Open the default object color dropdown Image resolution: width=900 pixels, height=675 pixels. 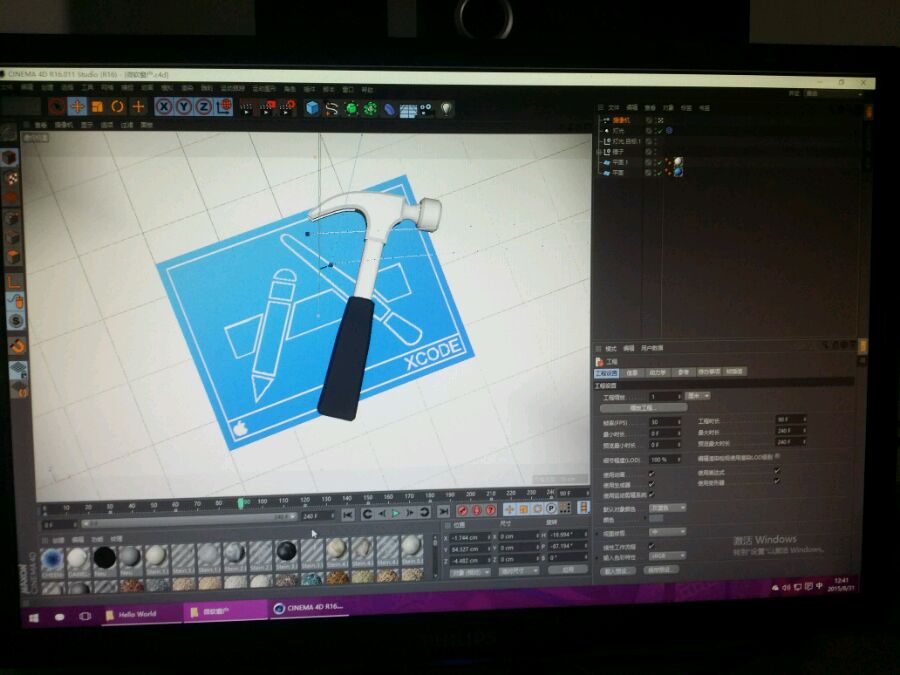pos(668,508)
